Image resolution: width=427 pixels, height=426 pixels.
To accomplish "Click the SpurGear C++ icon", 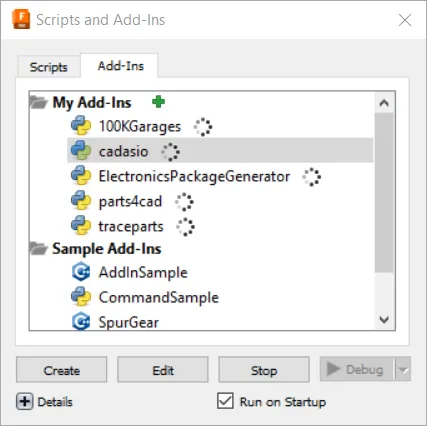I will 81,321.
